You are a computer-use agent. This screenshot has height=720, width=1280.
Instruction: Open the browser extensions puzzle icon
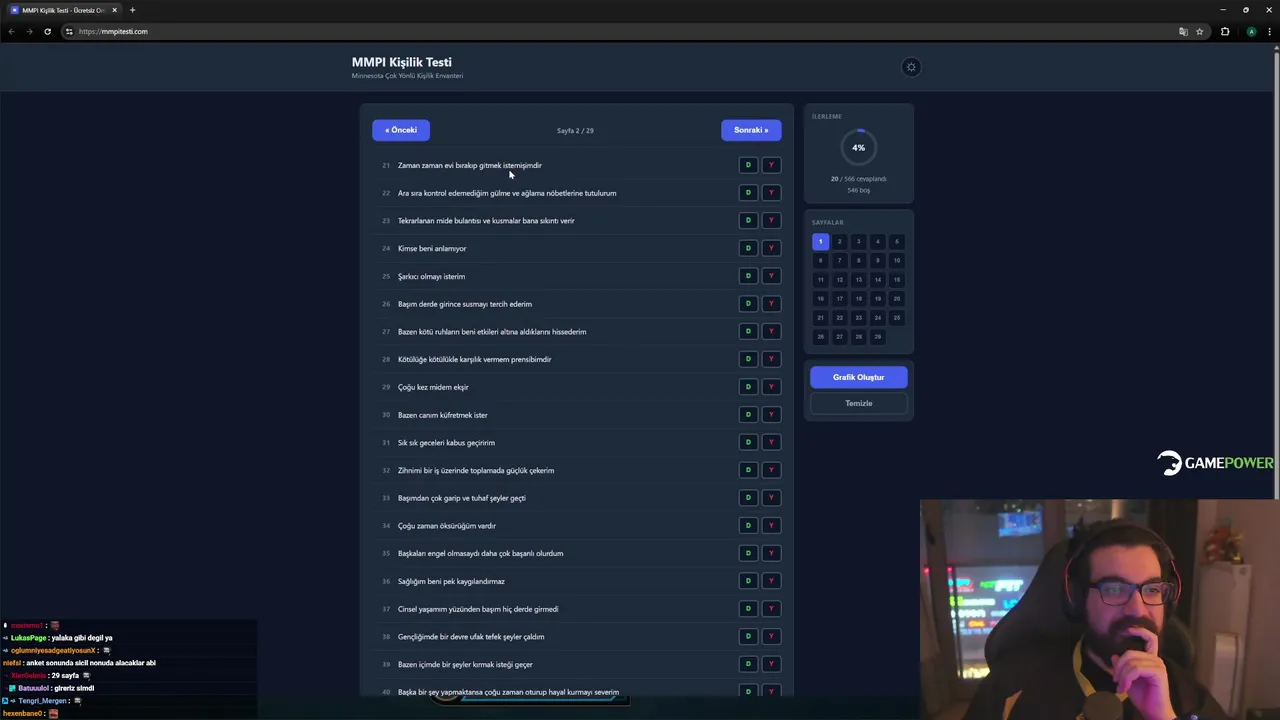(1225, 31)
